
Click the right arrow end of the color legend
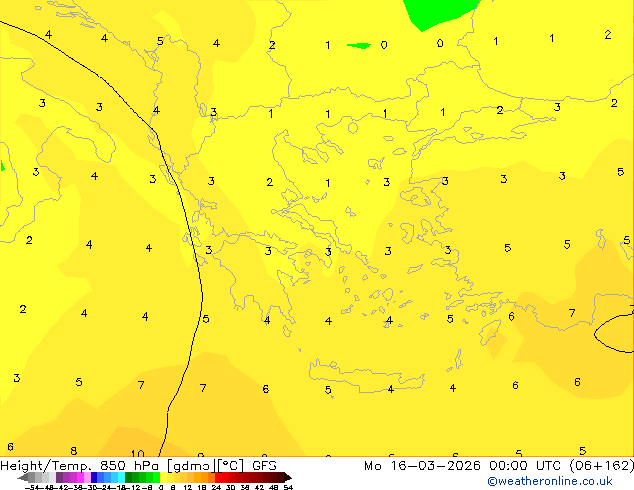point(288,477)
